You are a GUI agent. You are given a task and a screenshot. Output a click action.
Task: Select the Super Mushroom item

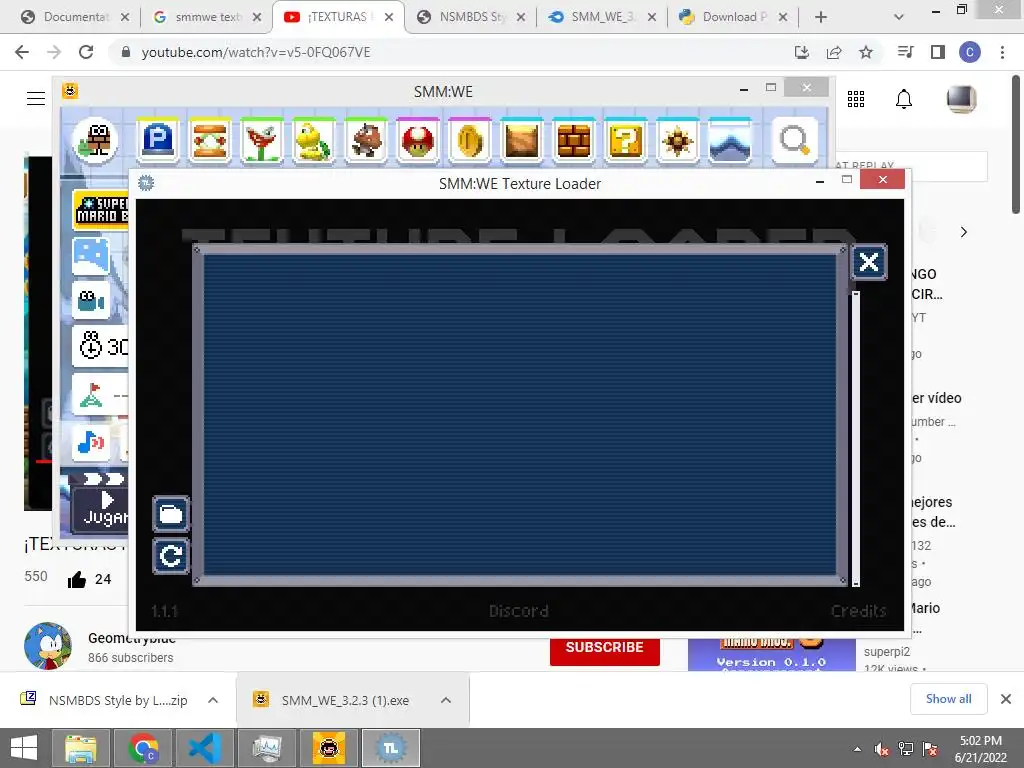(x=417, y=140)
